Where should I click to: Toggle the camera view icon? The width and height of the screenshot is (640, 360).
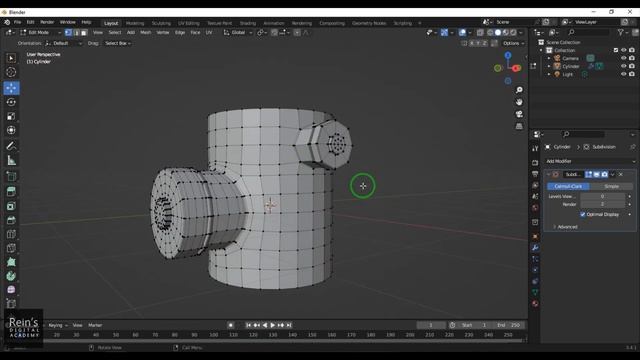click(x=519, y=114)
